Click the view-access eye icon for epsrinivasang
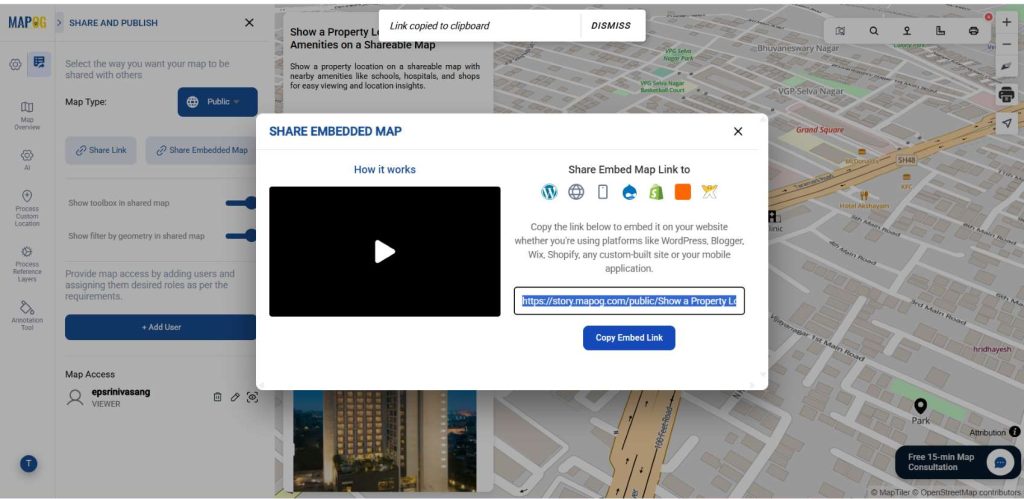The image size is (1024, 499). 253,397
